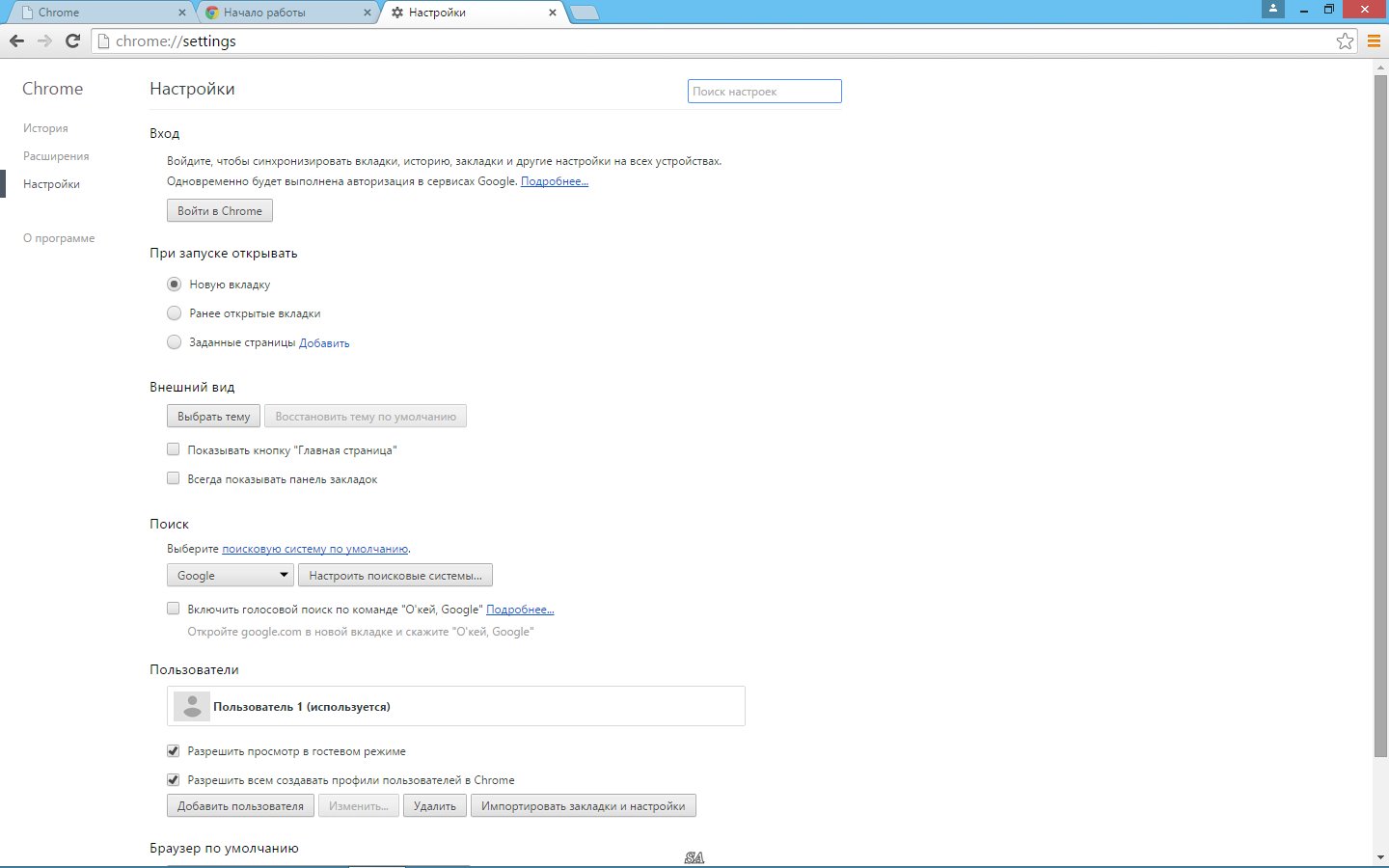Viewport: 1389px width, 868px height.
Task: Enable Всегда показывать панель закладок
Action: tap(174, 478)
